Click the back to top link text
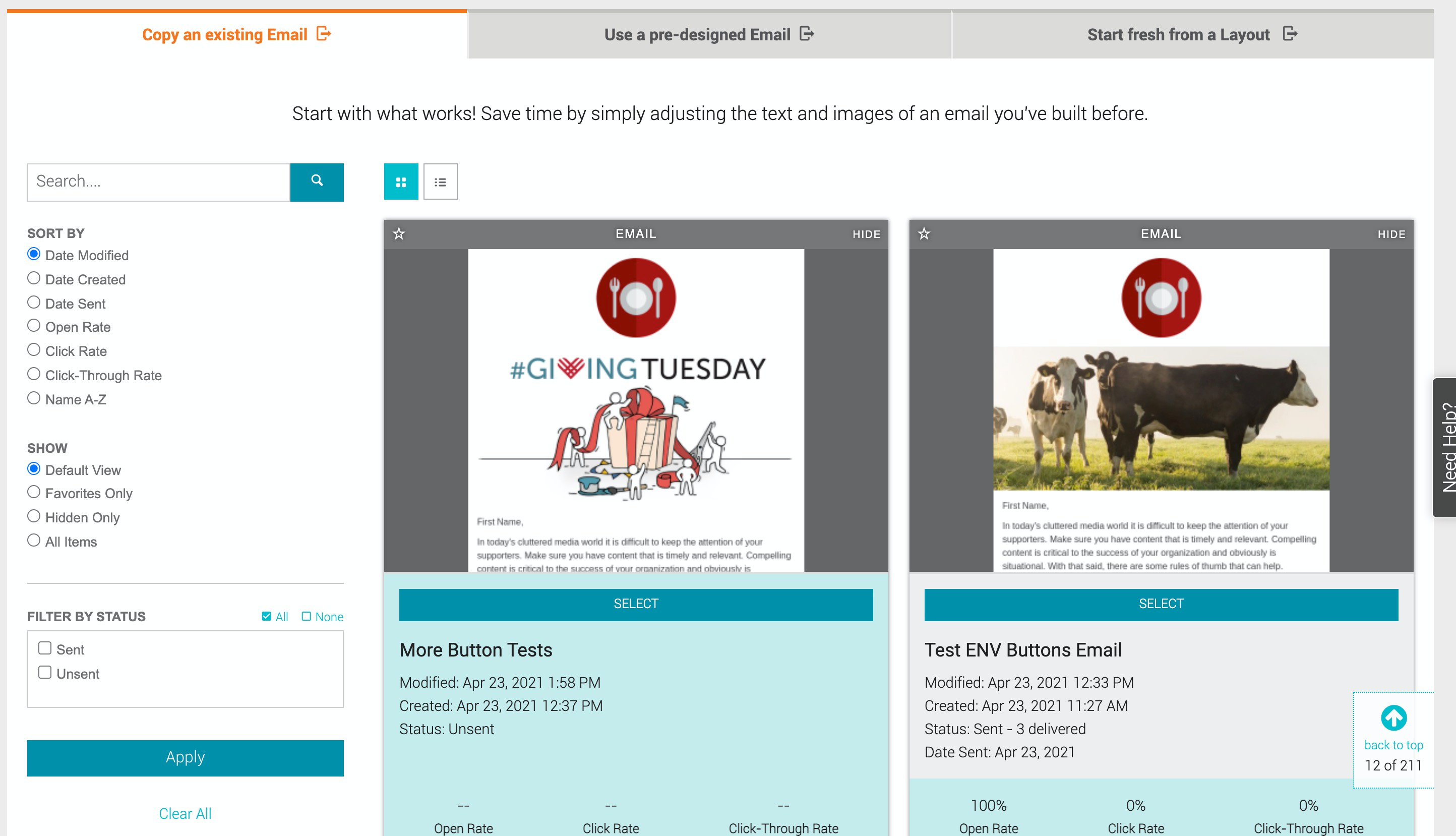The height and width of the screenshot is (836, 1456). pyautogui.click(x=1393, y=745)
